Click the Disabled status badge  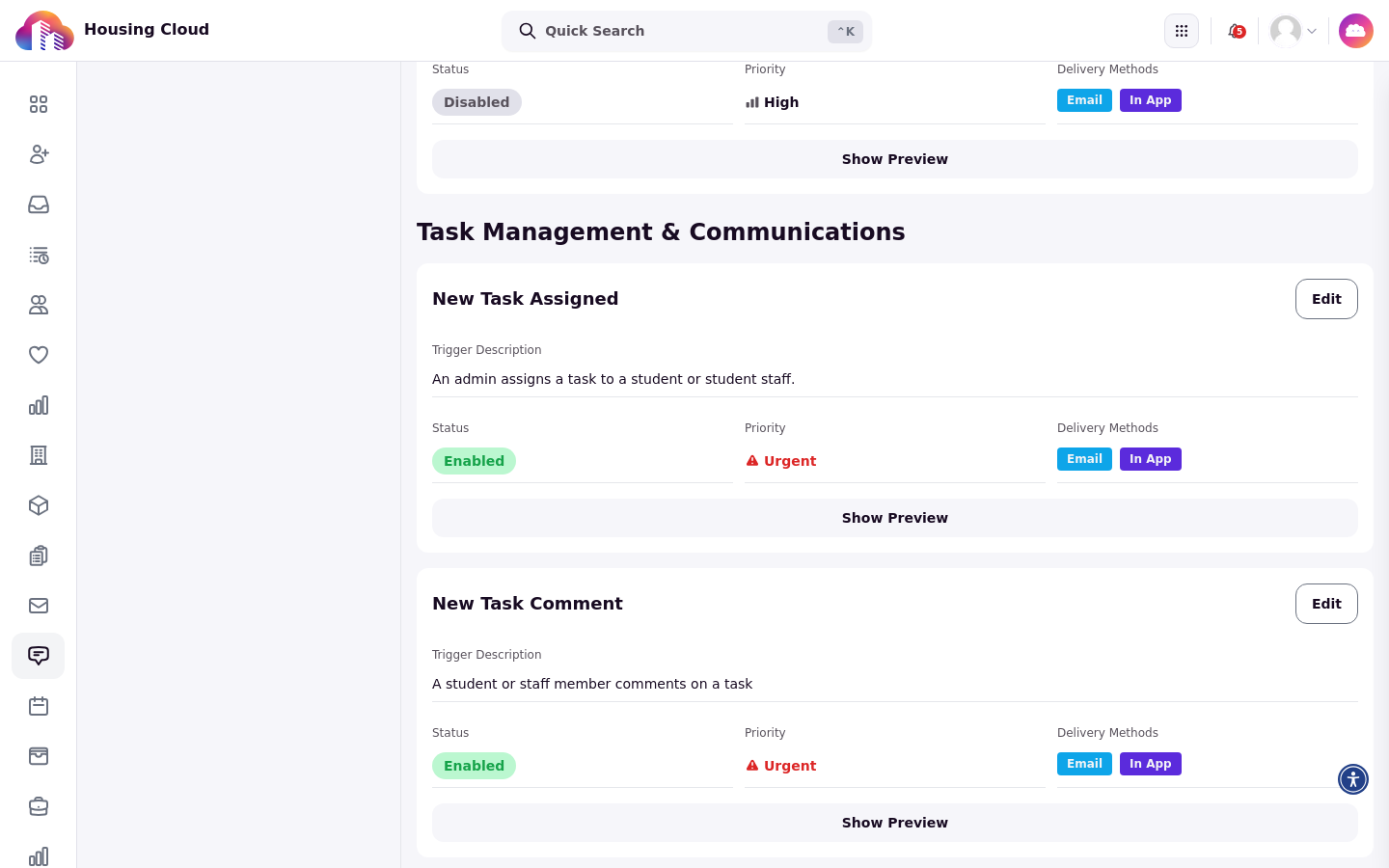[477, 102]
